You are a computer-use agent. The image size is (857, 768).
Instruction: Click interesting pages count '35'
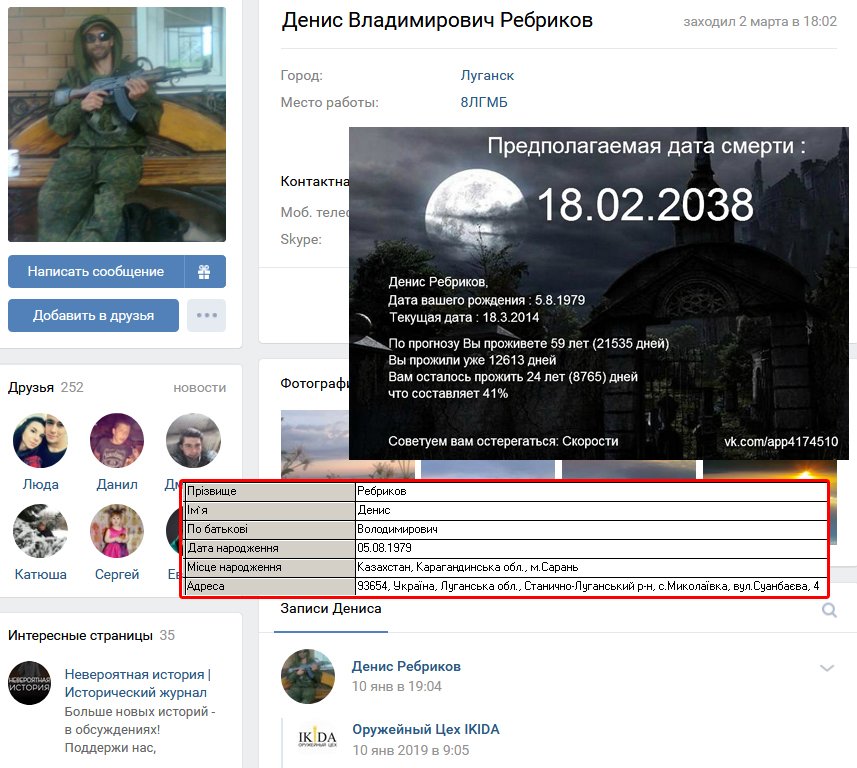pos(167,635)
